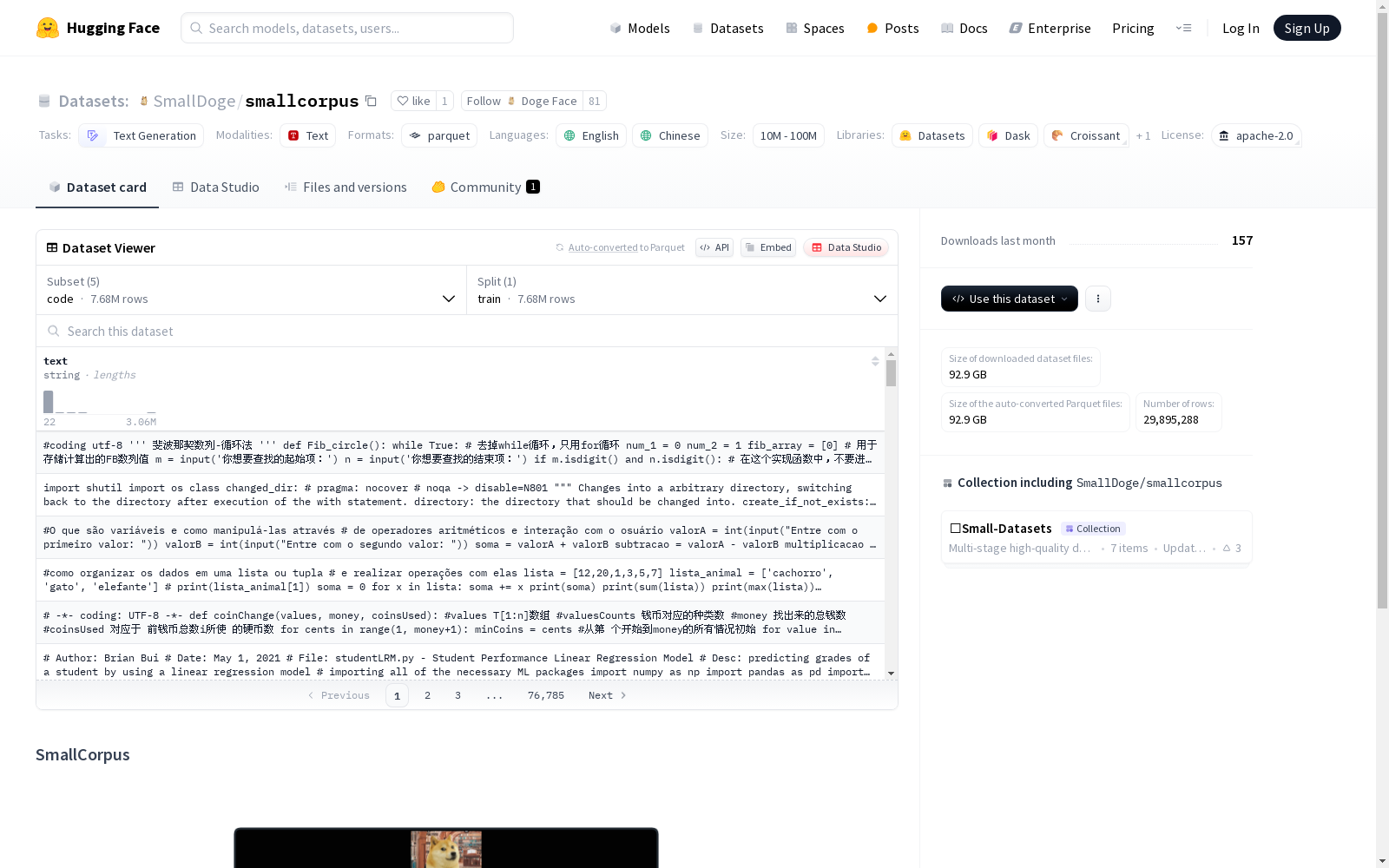Click the API button in viewer
This screenshot has width=1389, height=868.
714,247
